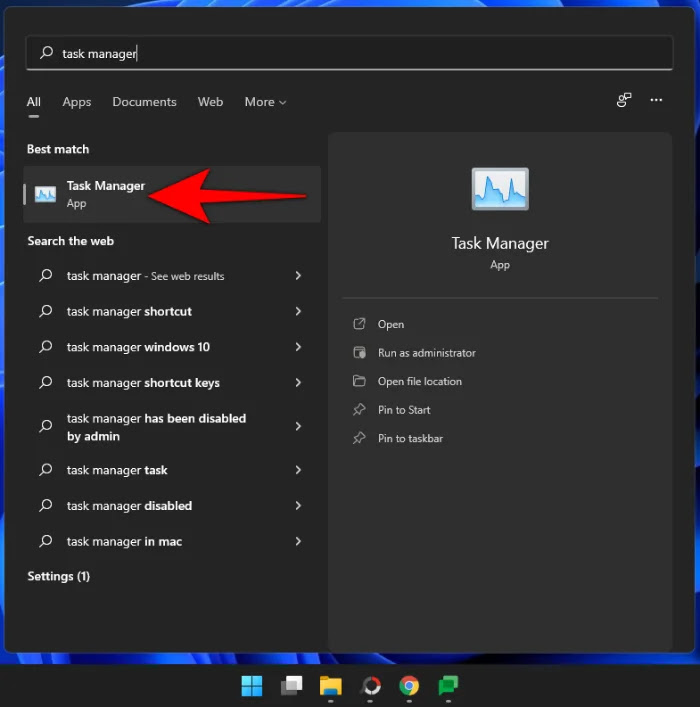Open Google Chrome from the taskbar
Viewport: 700px width, 707px height.
(x=409, y=686)
